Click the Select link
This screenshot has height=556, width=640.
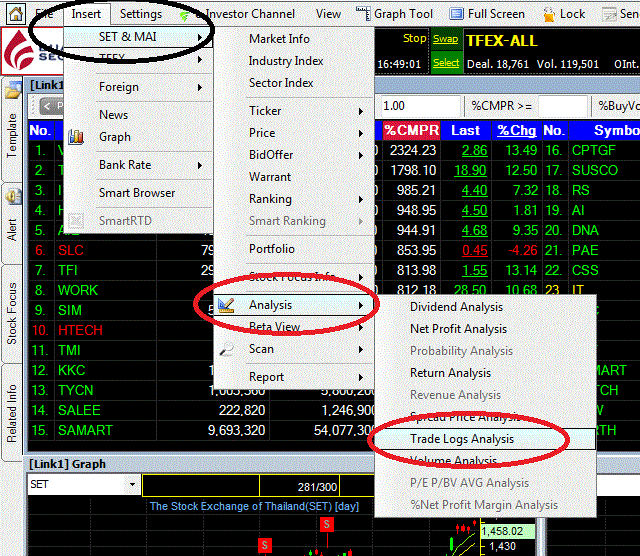446,63
